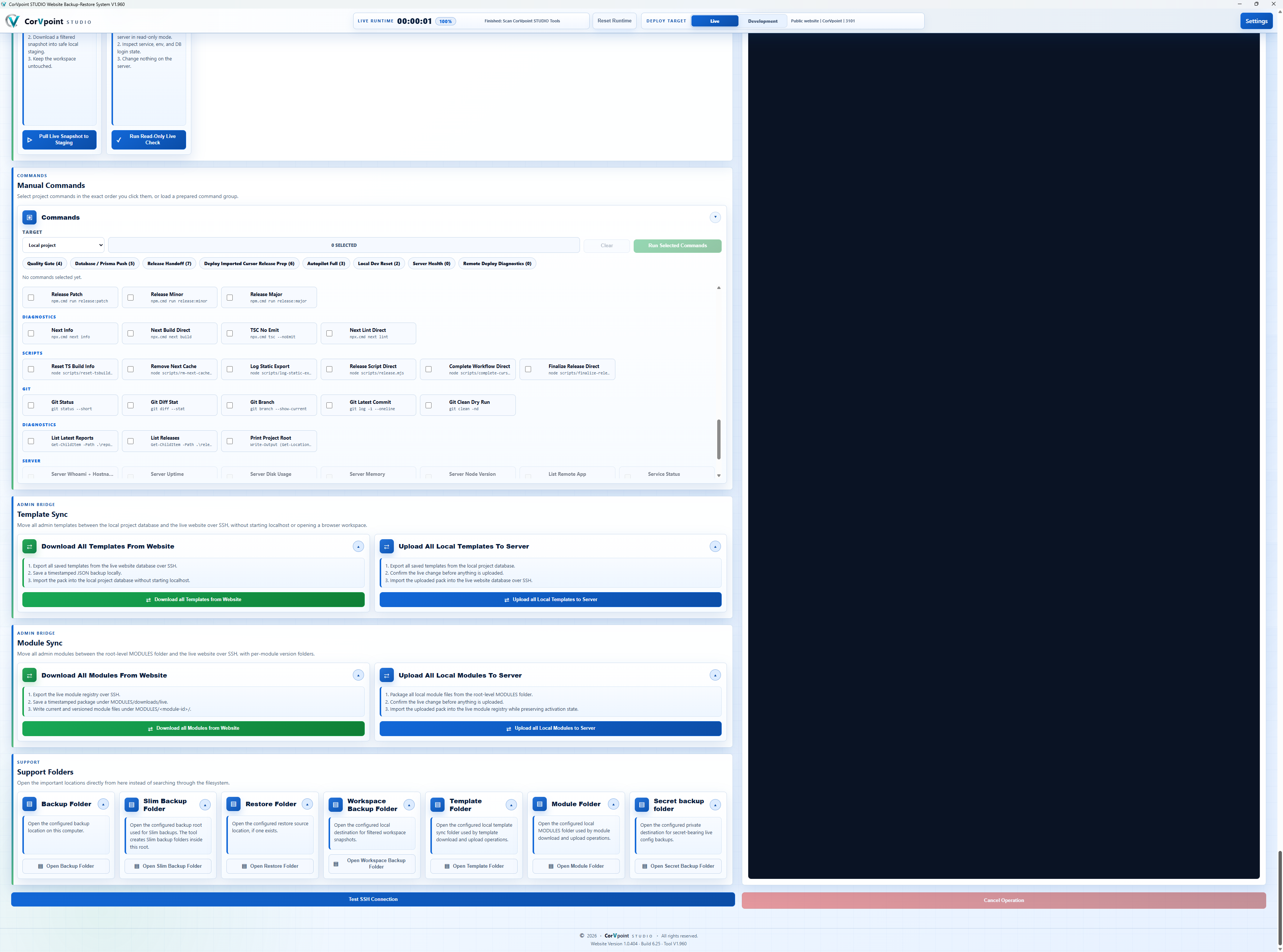Screen dimensions: 1283x952
Task: Toggle the Upload All Local Templates chevron
Action: (715, 546)
